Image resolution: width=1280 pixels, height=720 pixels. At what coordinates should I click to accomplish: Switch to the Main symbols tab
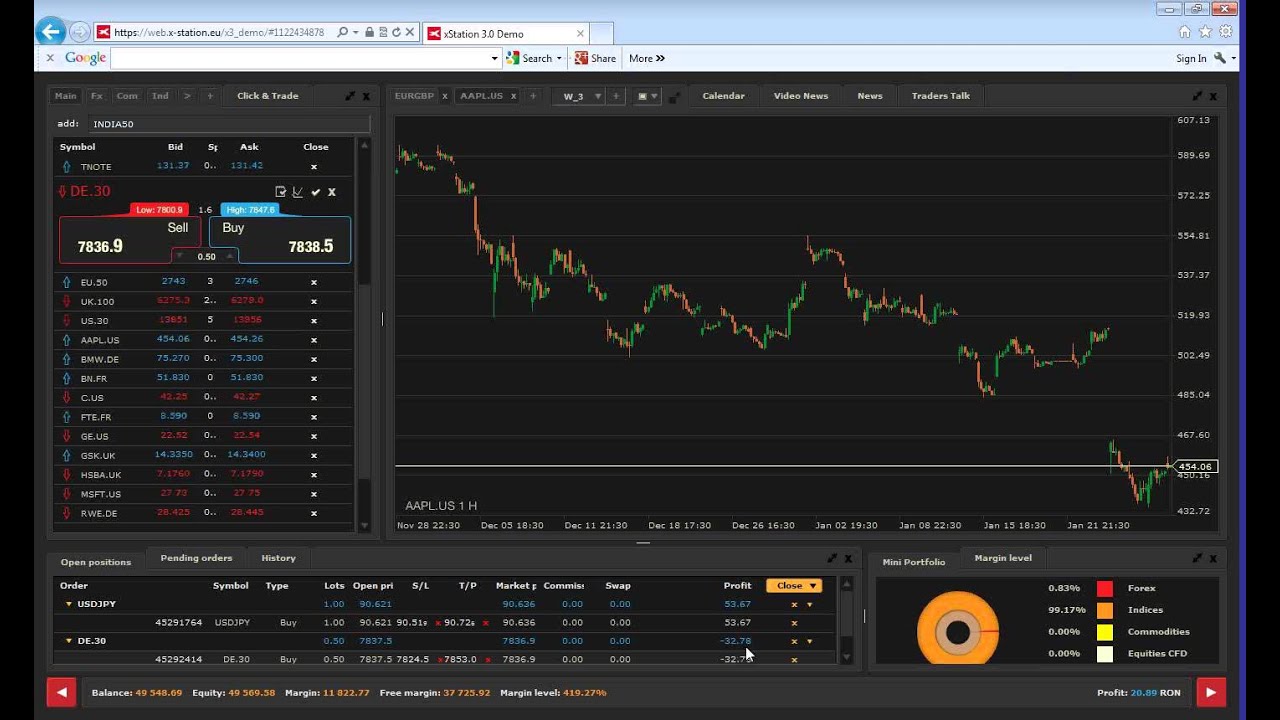coord(65,96)
